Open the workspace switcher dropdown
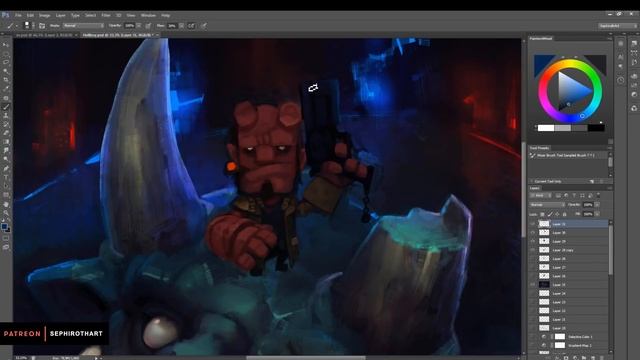Screen dimensions: 640x360 pos(617,26)
